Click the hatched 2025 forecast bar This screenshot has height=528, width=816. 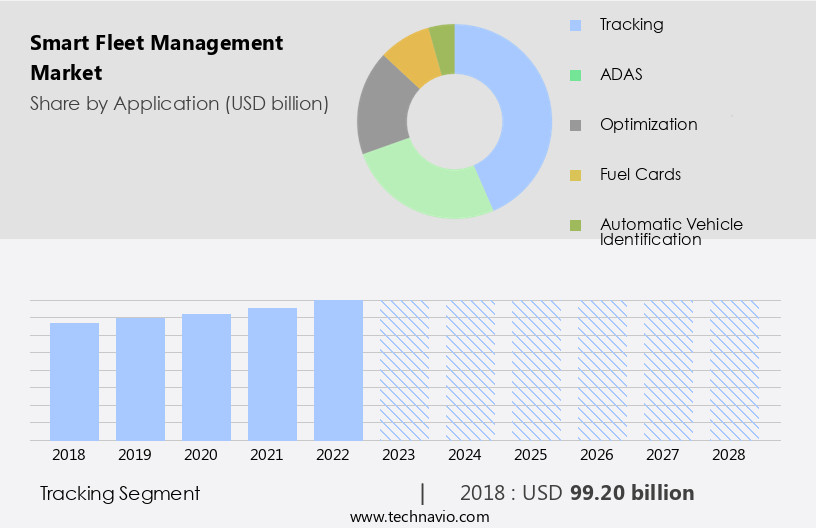coord(536,370)
